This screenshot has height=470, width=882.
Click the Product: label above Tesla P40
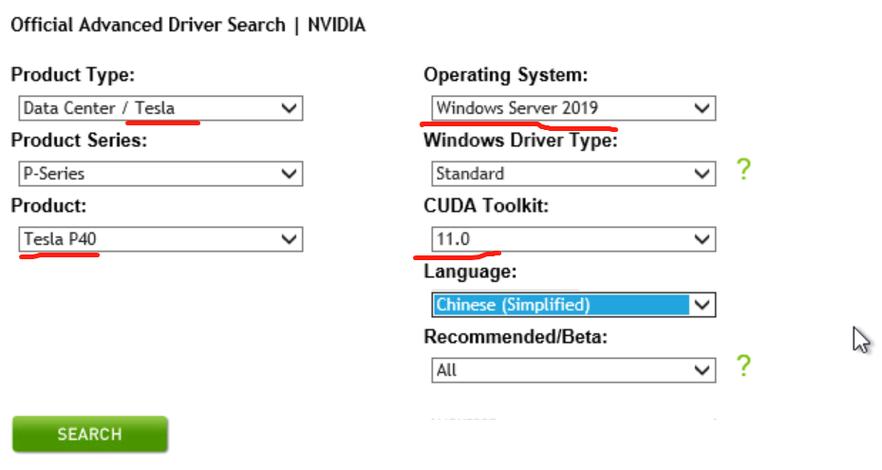[48, 206]
